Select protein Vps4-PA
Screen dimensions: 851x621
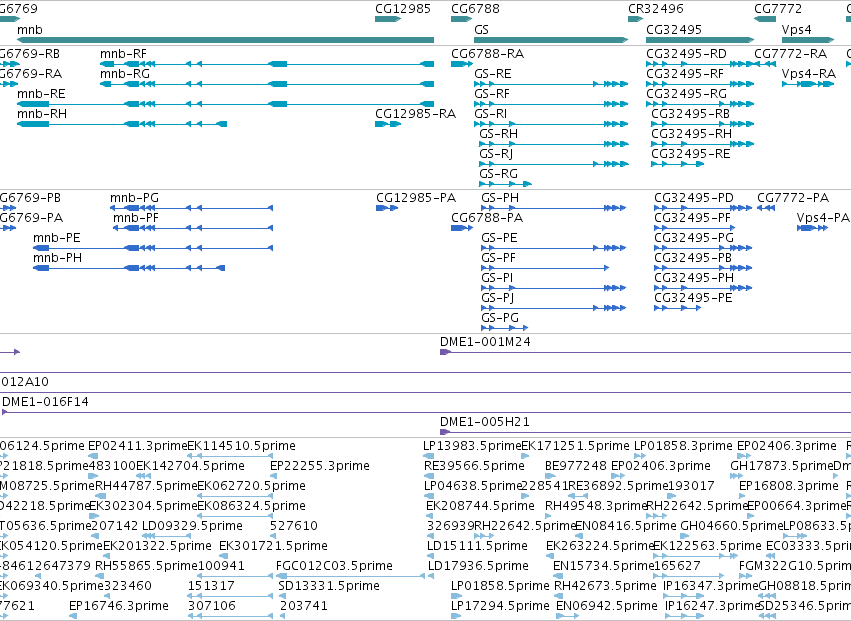(812, 228)
